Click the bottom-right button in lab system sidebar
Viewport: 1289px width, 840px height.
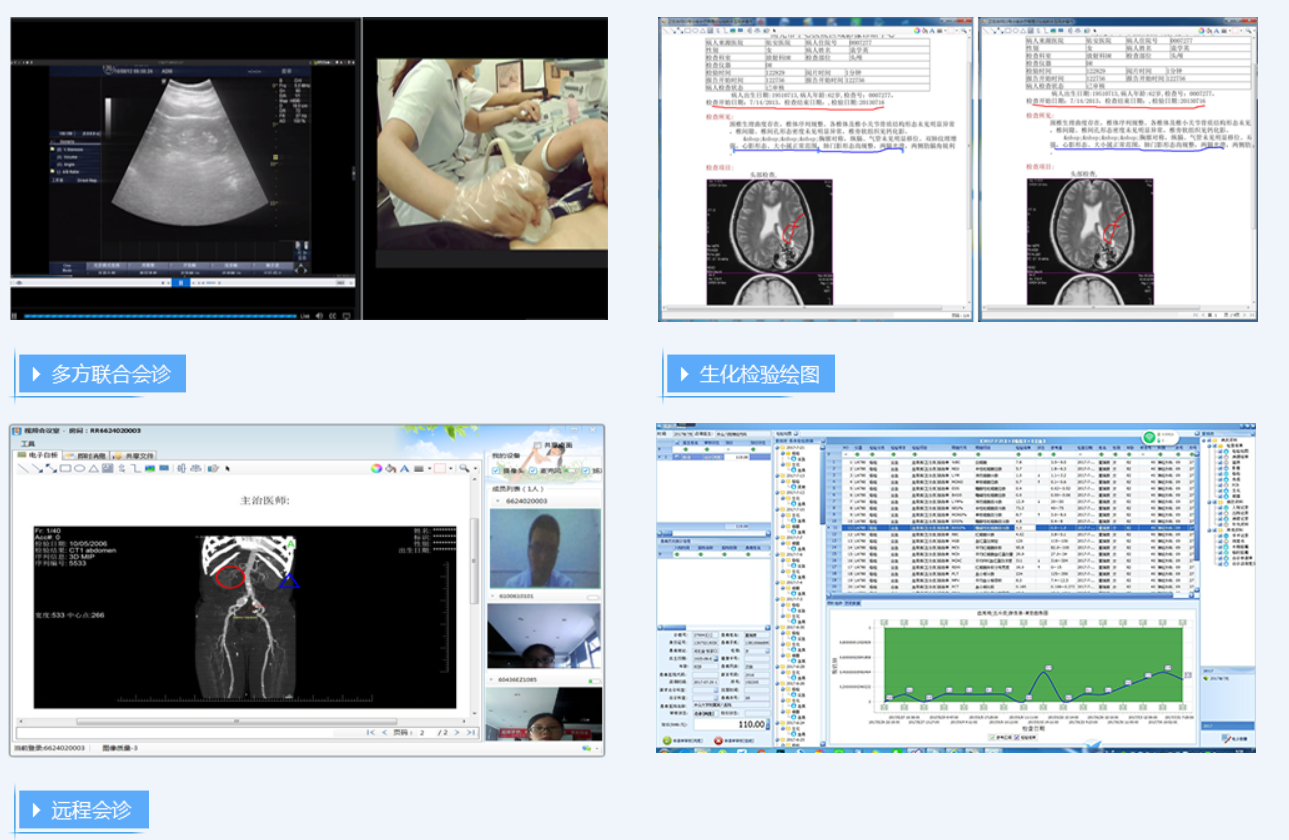pos(1234,738)
